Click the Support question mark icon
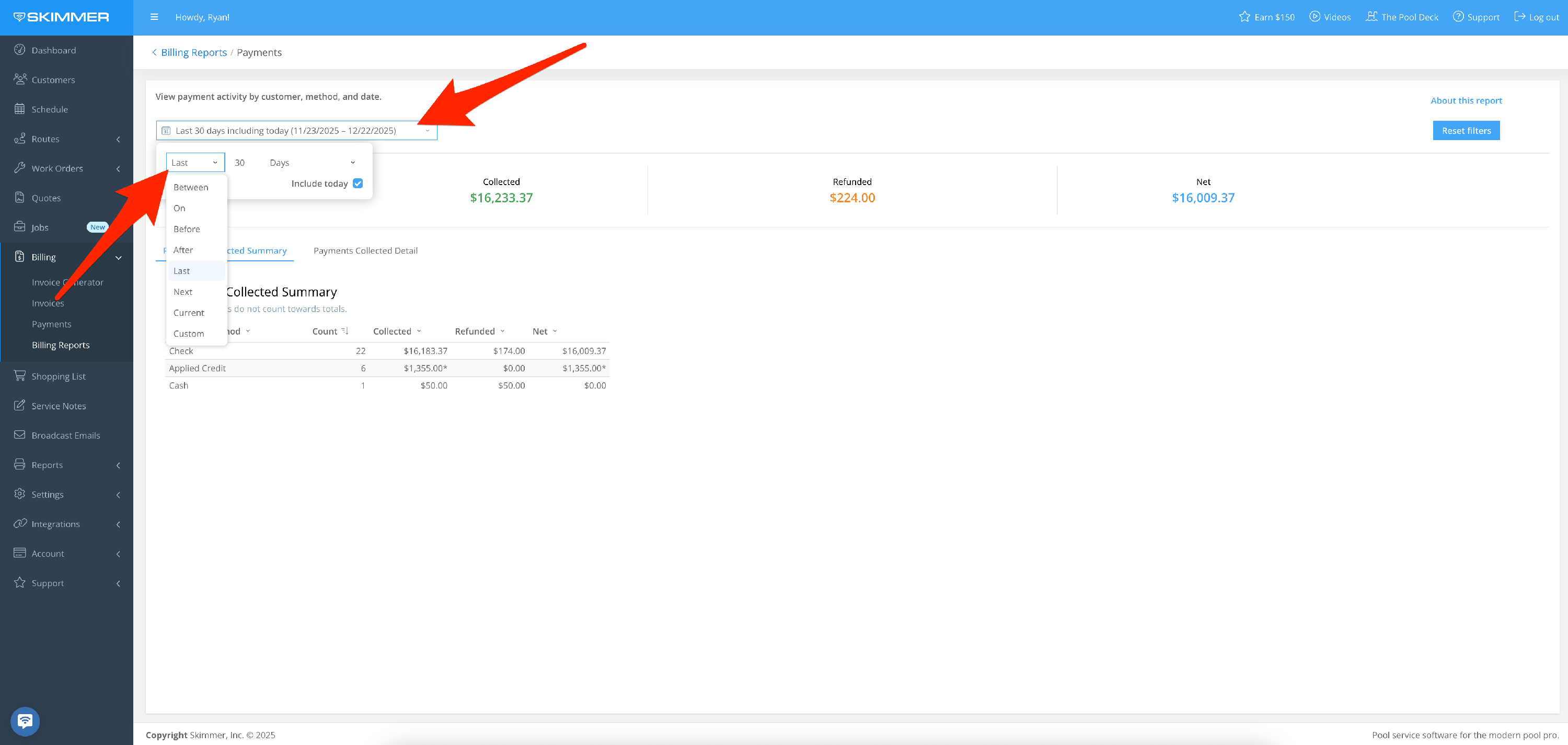Viewport: 1568px width, 745px height. (1458, 16)
